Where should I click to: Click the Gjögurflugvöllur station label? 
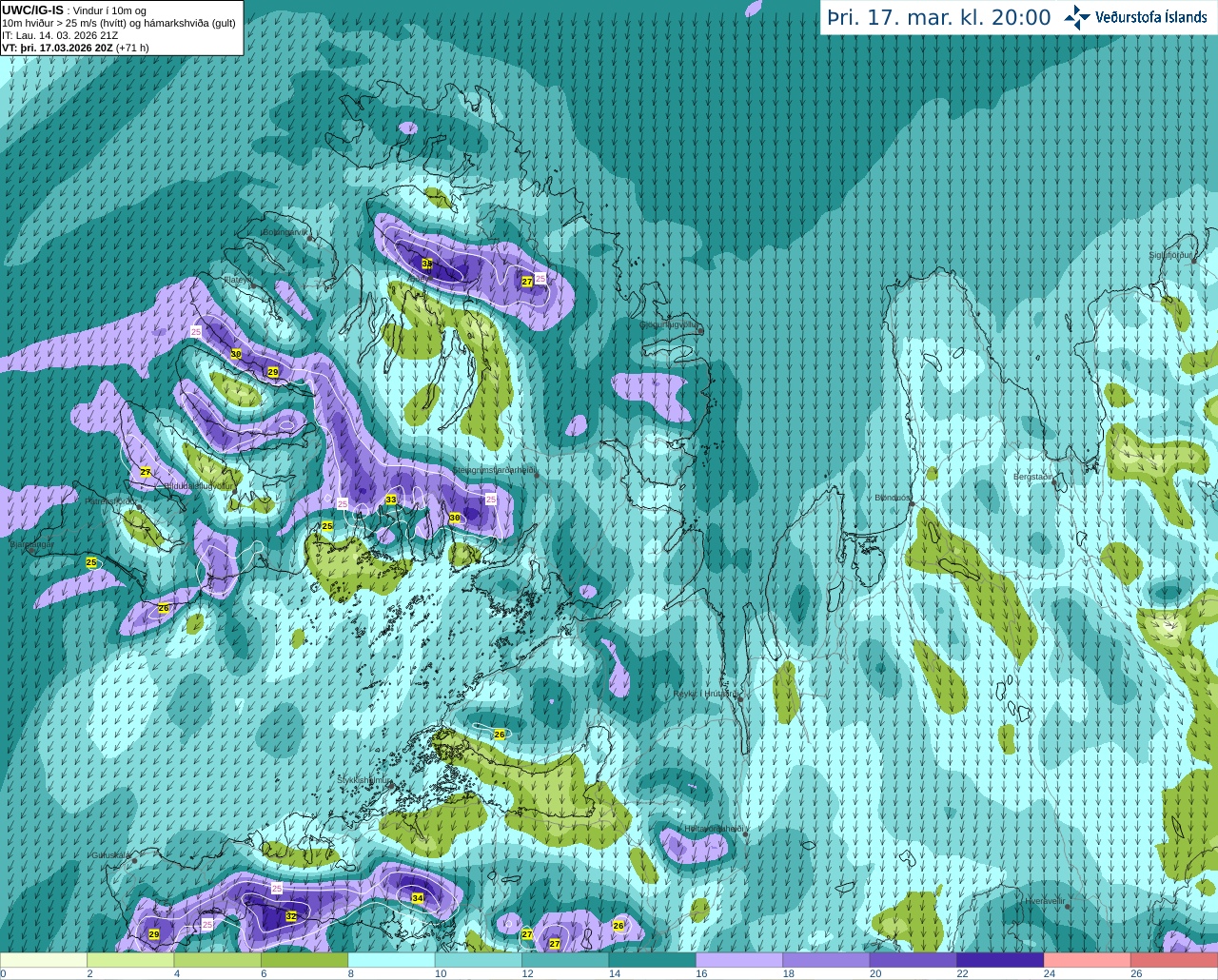(x=669, y=324)
